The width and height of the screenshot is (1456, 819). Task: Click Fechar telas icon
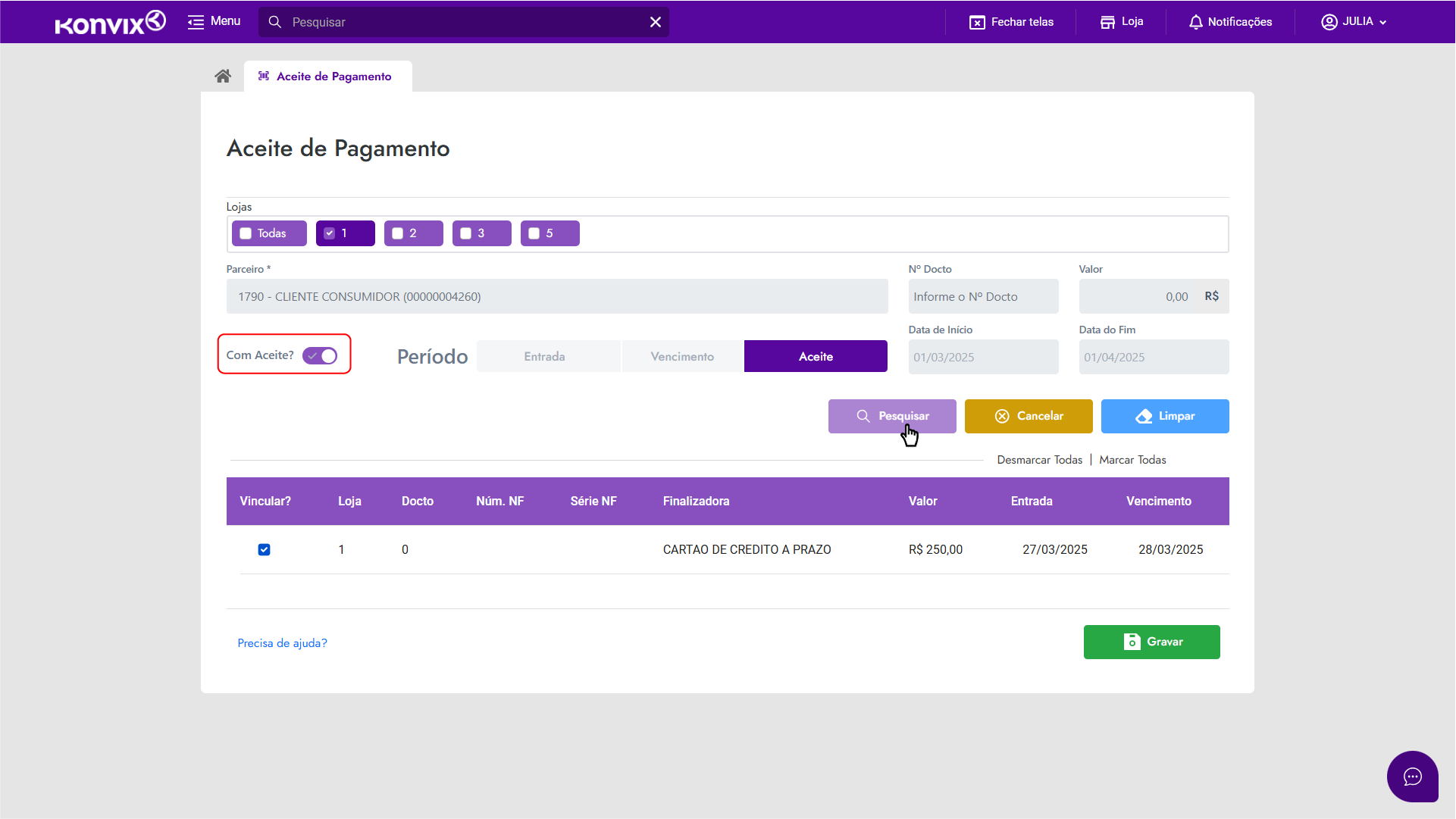977,22
